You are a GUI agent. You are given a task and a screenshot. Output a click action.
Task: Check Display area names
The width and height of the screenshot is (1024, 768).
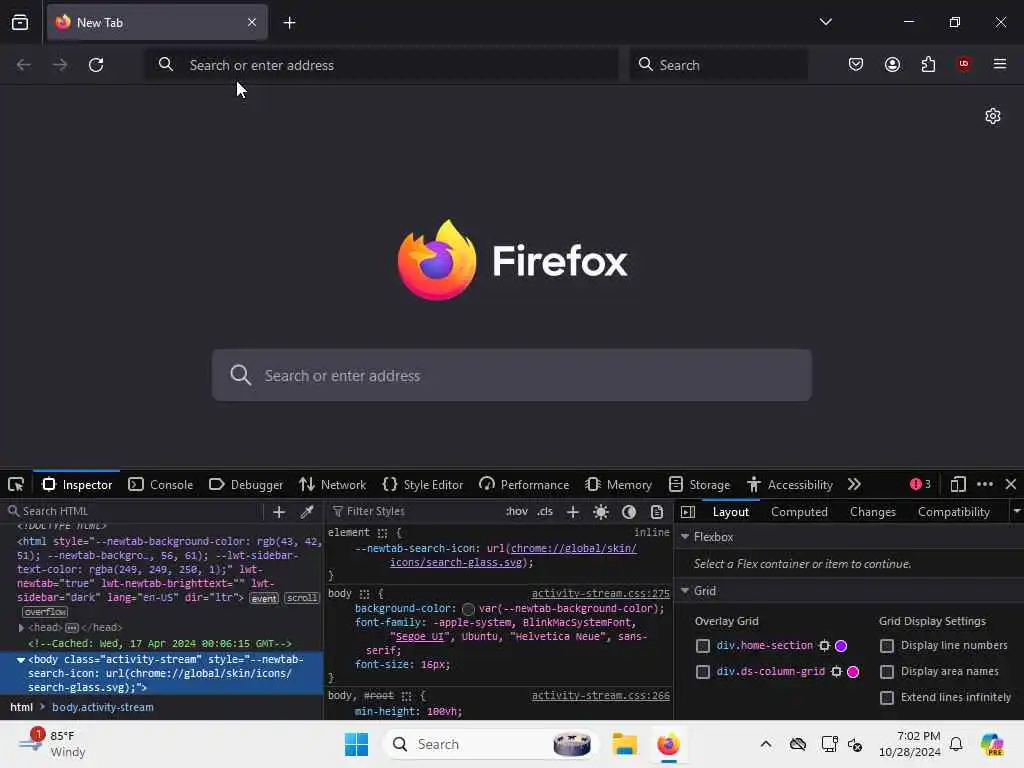pyautogui.click(x=887, y=672)
